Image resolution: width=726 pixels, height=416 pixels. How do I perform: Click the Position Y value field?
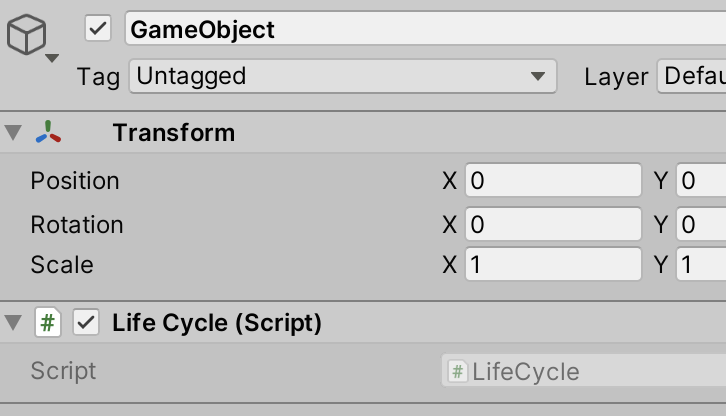tap(701, 180)
